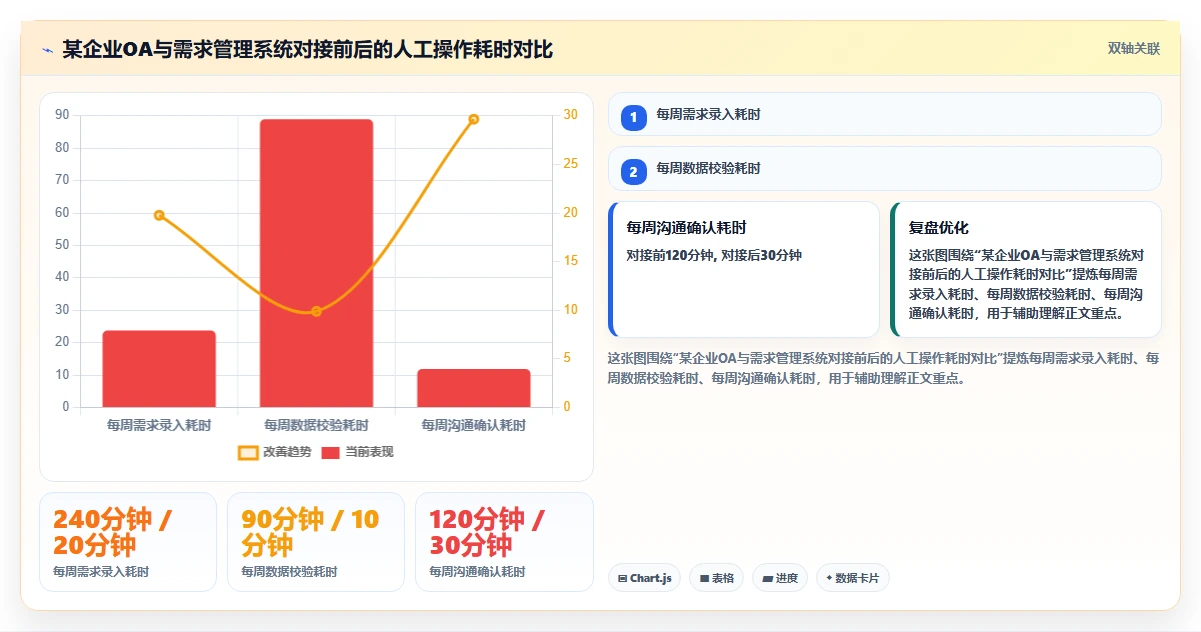Click the red bar for 每周沟通确认耗时
The height and width of the screenshot is (632, 1201).
[474, 388]
